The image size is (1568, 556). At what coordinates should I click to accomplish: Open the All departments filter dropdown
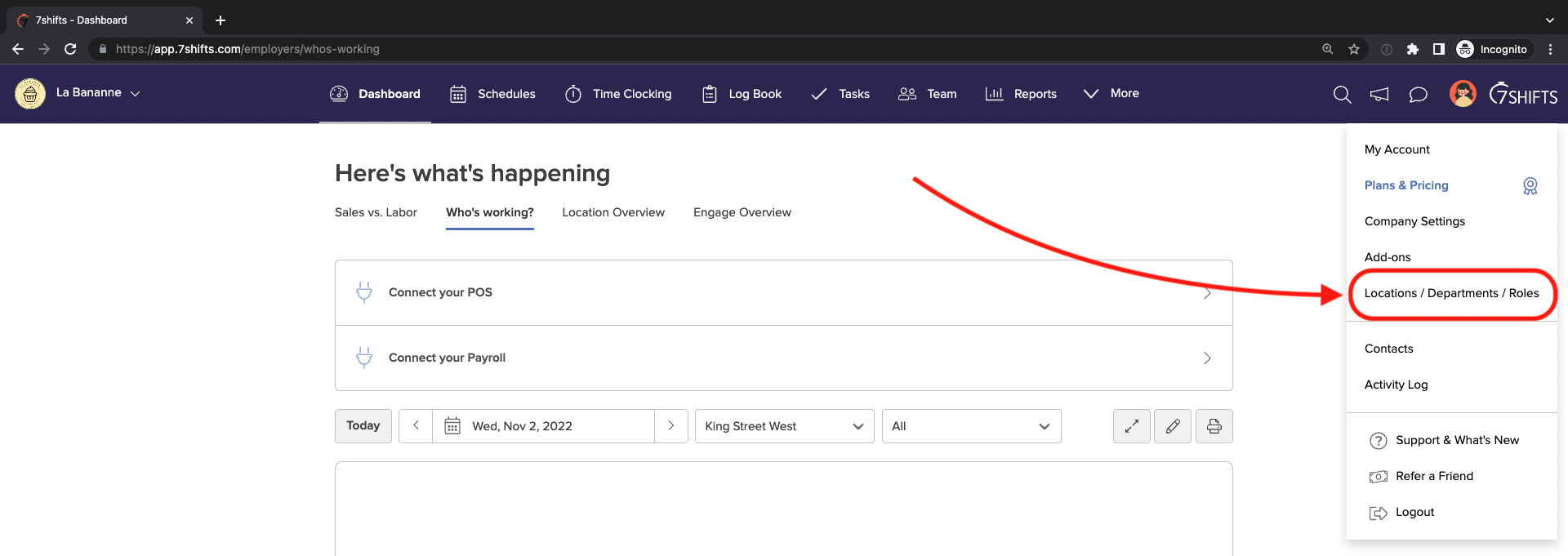click(x=971, y=426)
